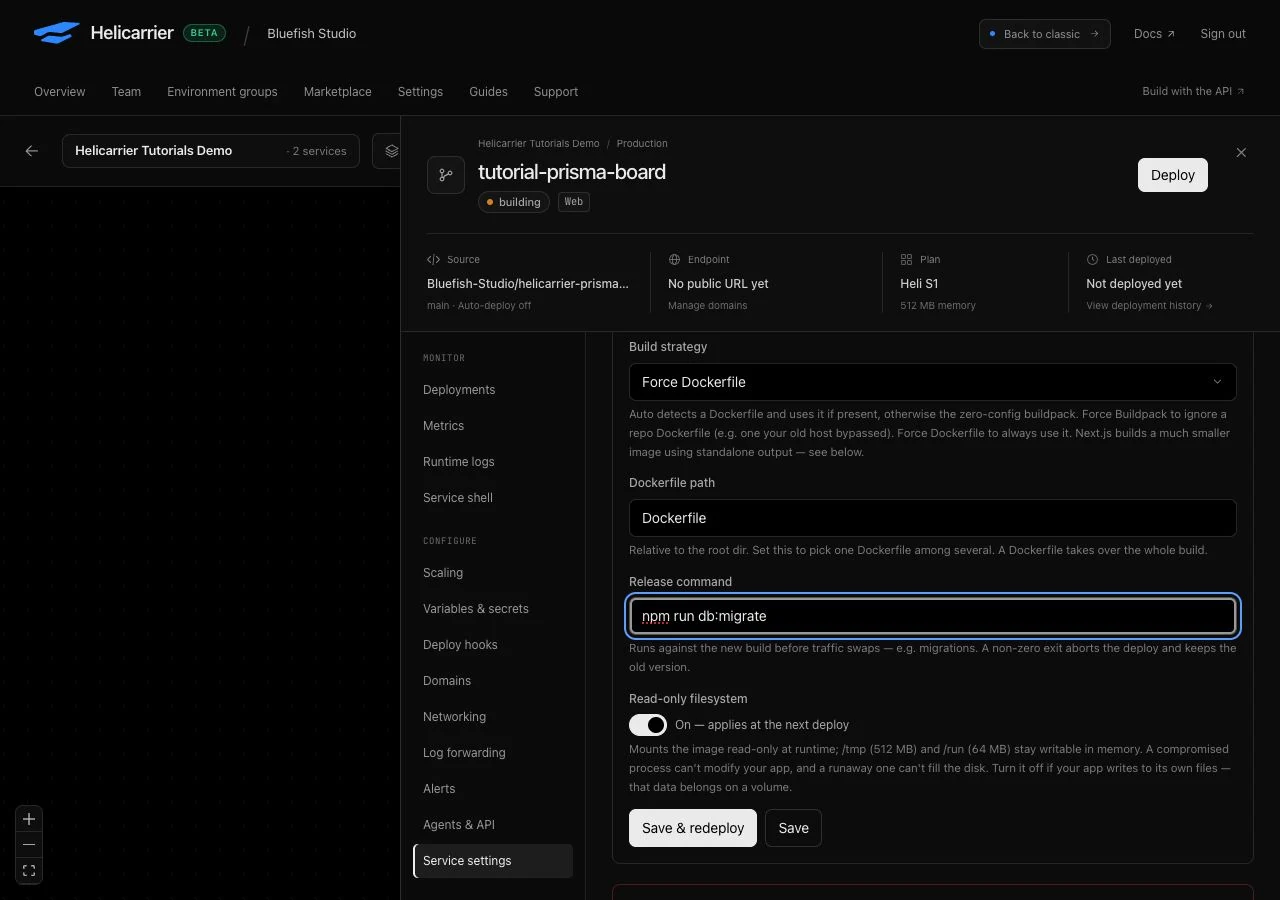Click the Last deployed clock icon
This screenshot has height=900, width=1280.
(x=1092, y=259)
